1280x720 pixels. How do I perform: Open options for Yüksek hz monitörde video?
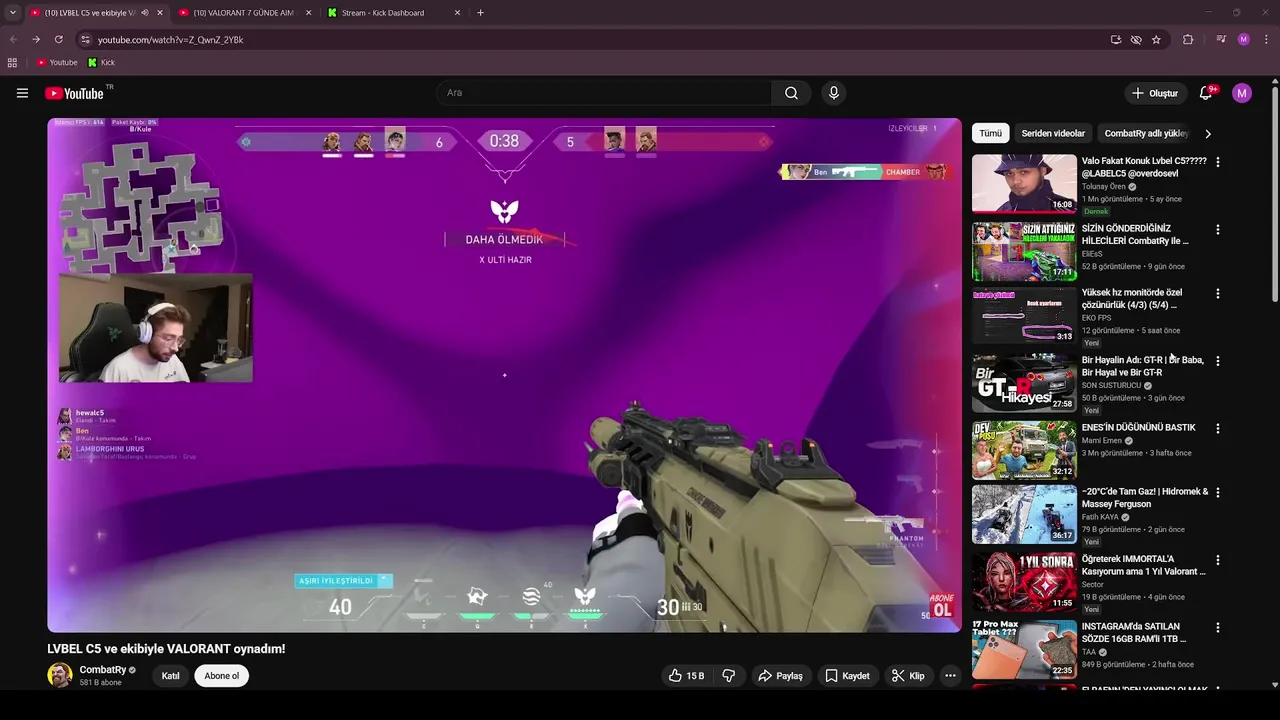[1217, 294]
